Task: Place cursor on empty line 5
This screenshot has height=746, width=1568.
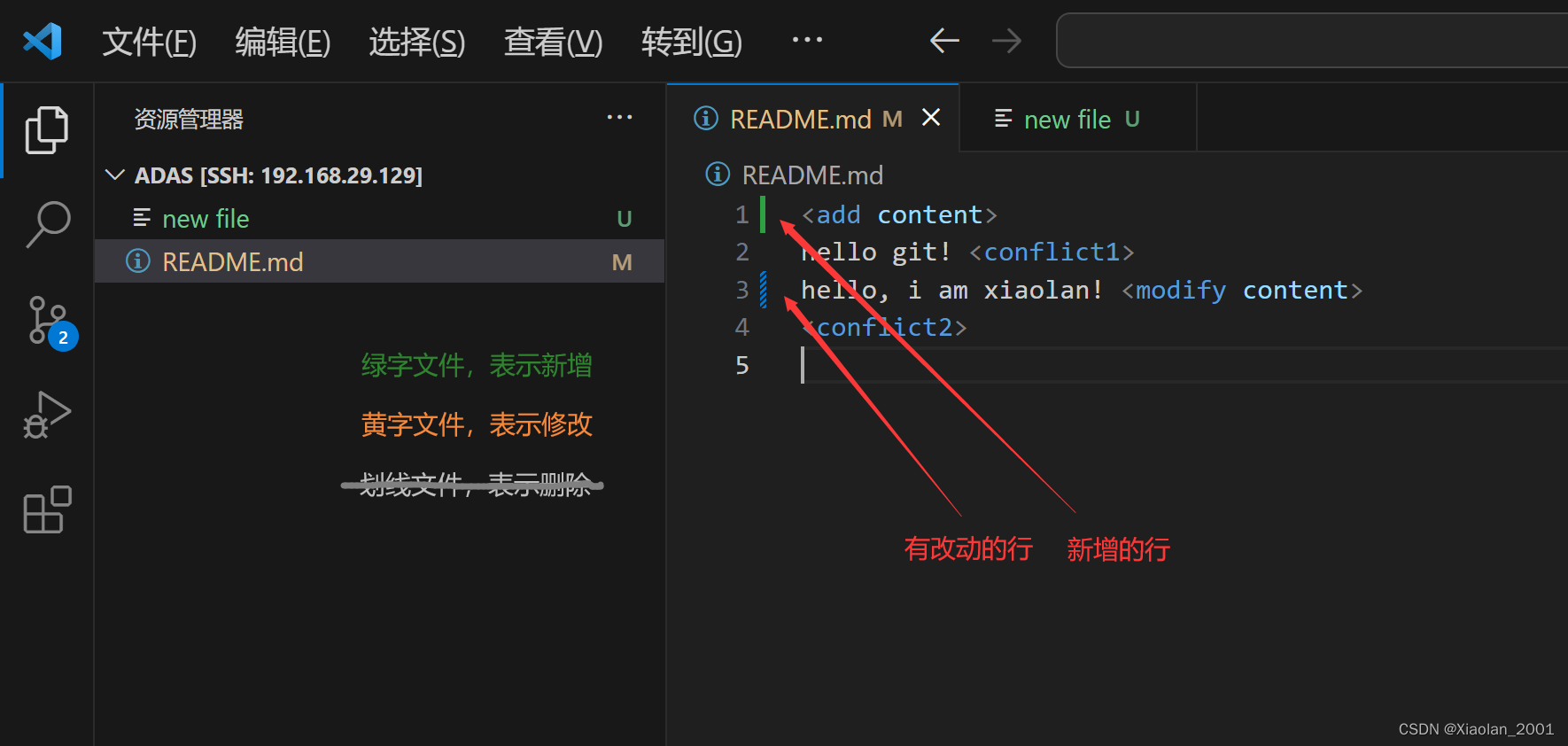Action: coord(1184,365)
